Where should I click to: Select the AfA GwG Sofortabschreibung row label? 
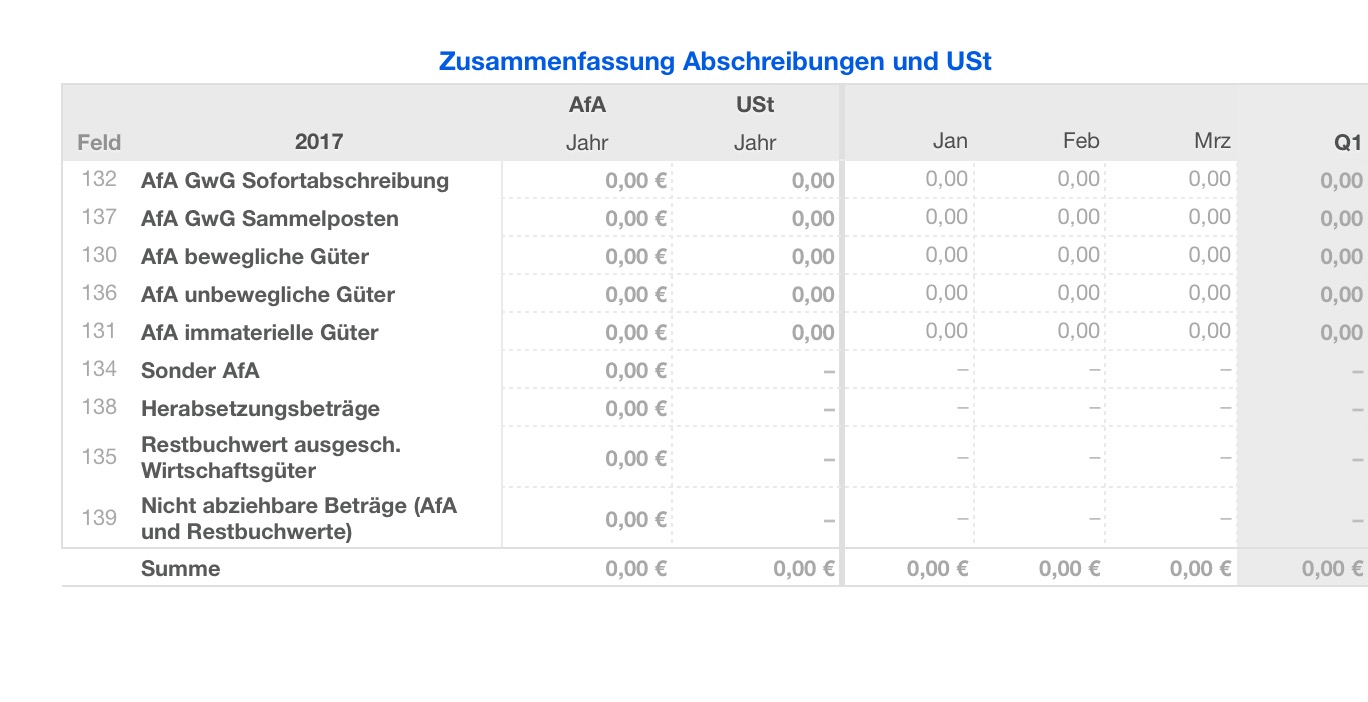pyautogui.click(x=295, y=181)
